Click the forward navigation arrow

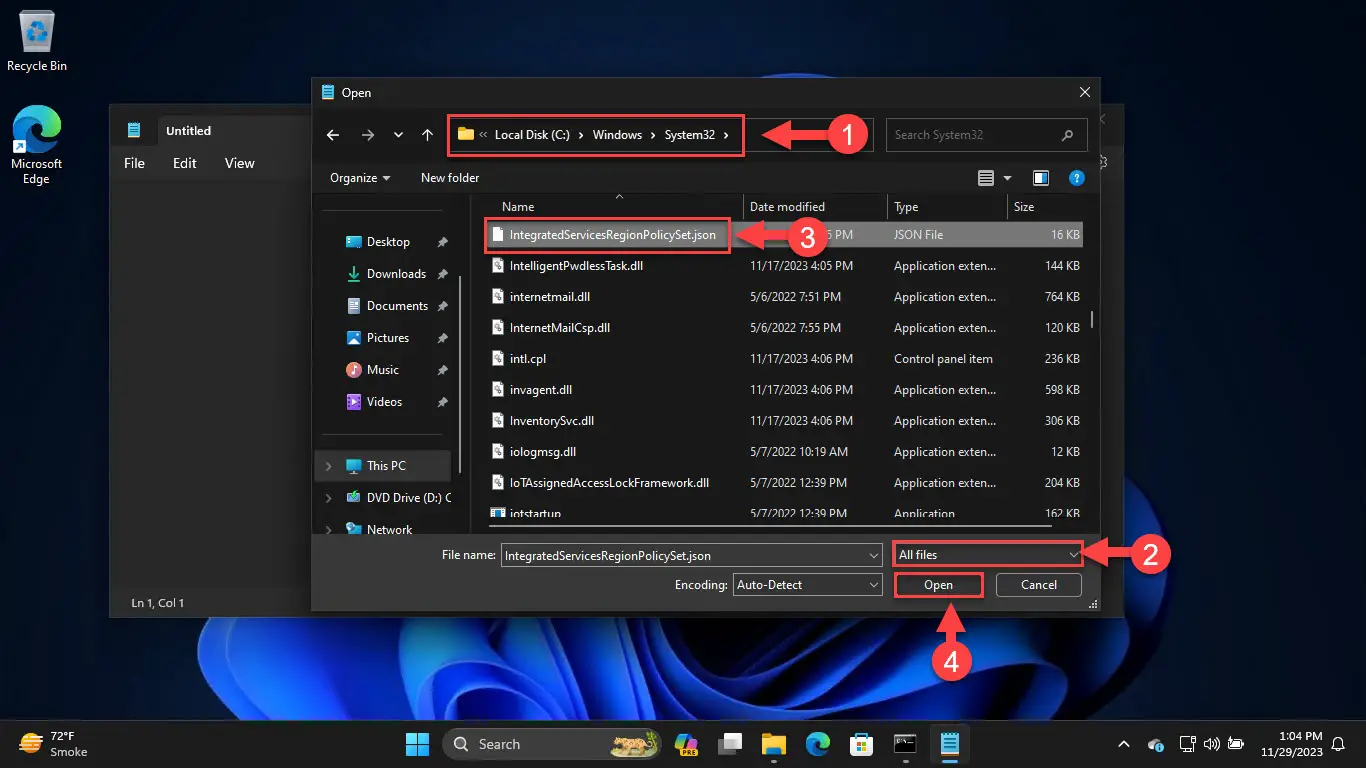coord(367,135)
